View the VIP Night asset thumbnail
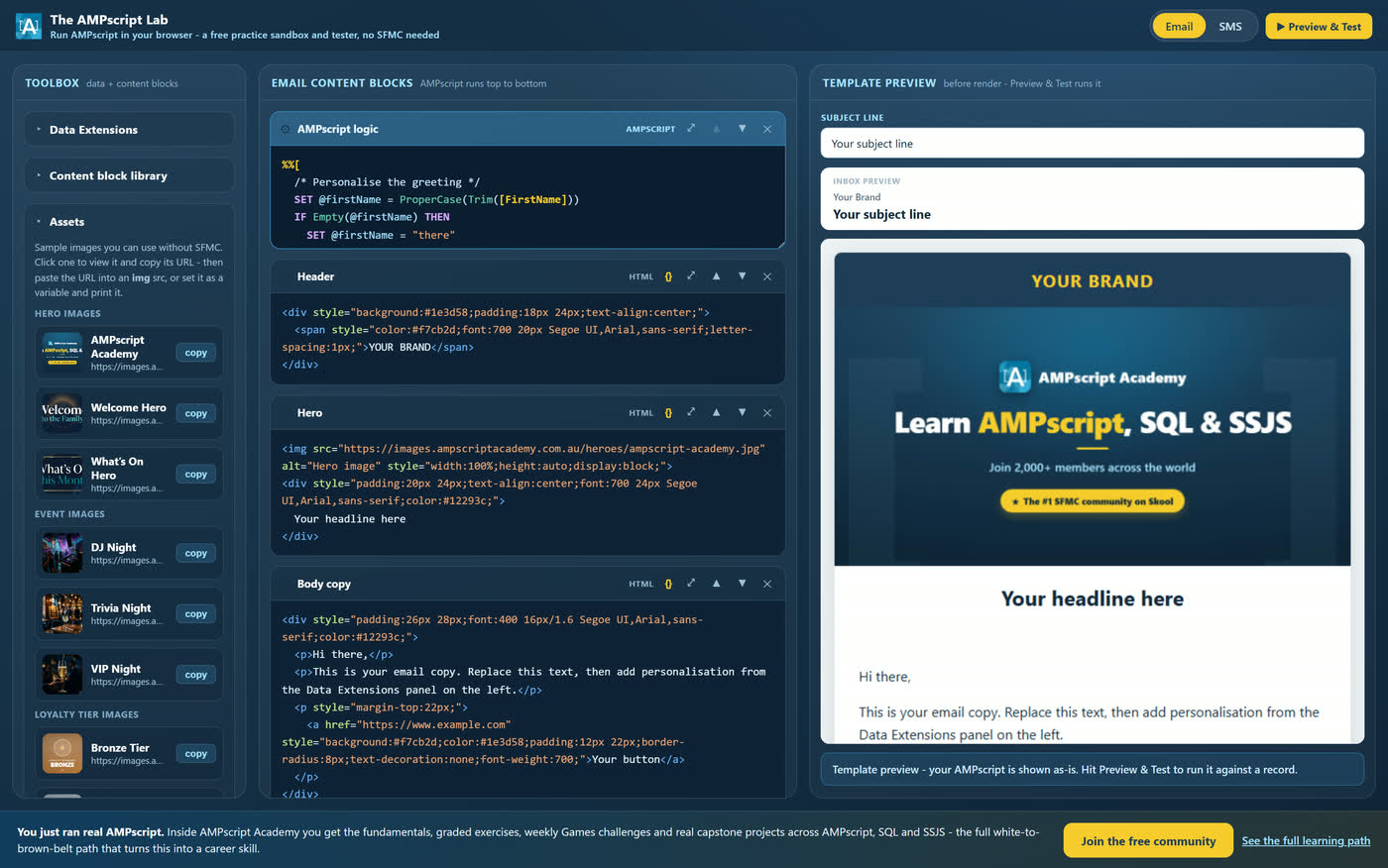1388x868 pixels. pyautogui.click(x=62, y=675)
